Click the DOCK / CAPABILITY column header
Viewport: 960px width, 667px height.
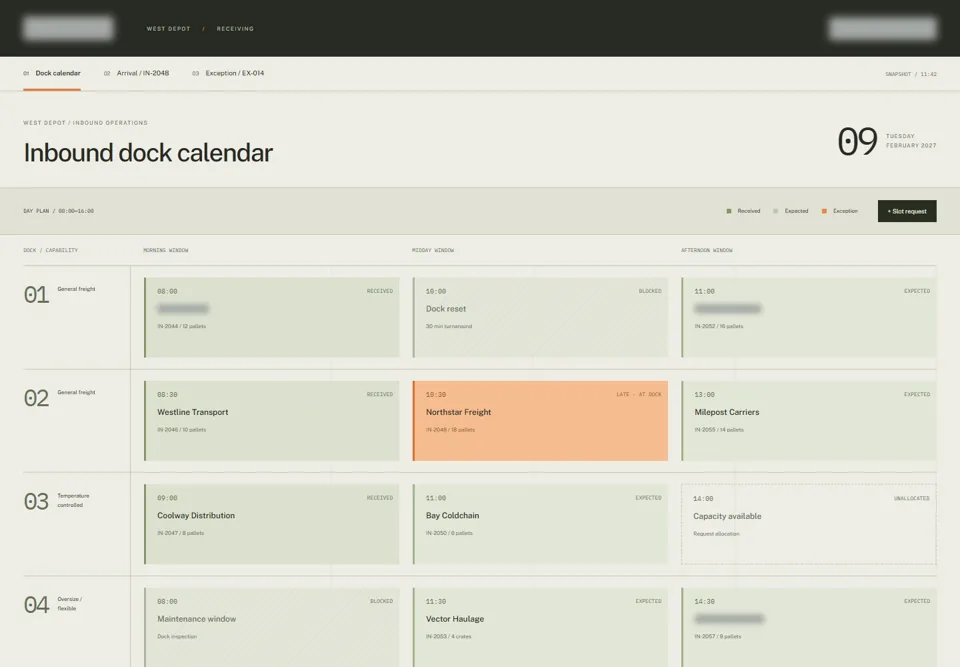[50, 251]
